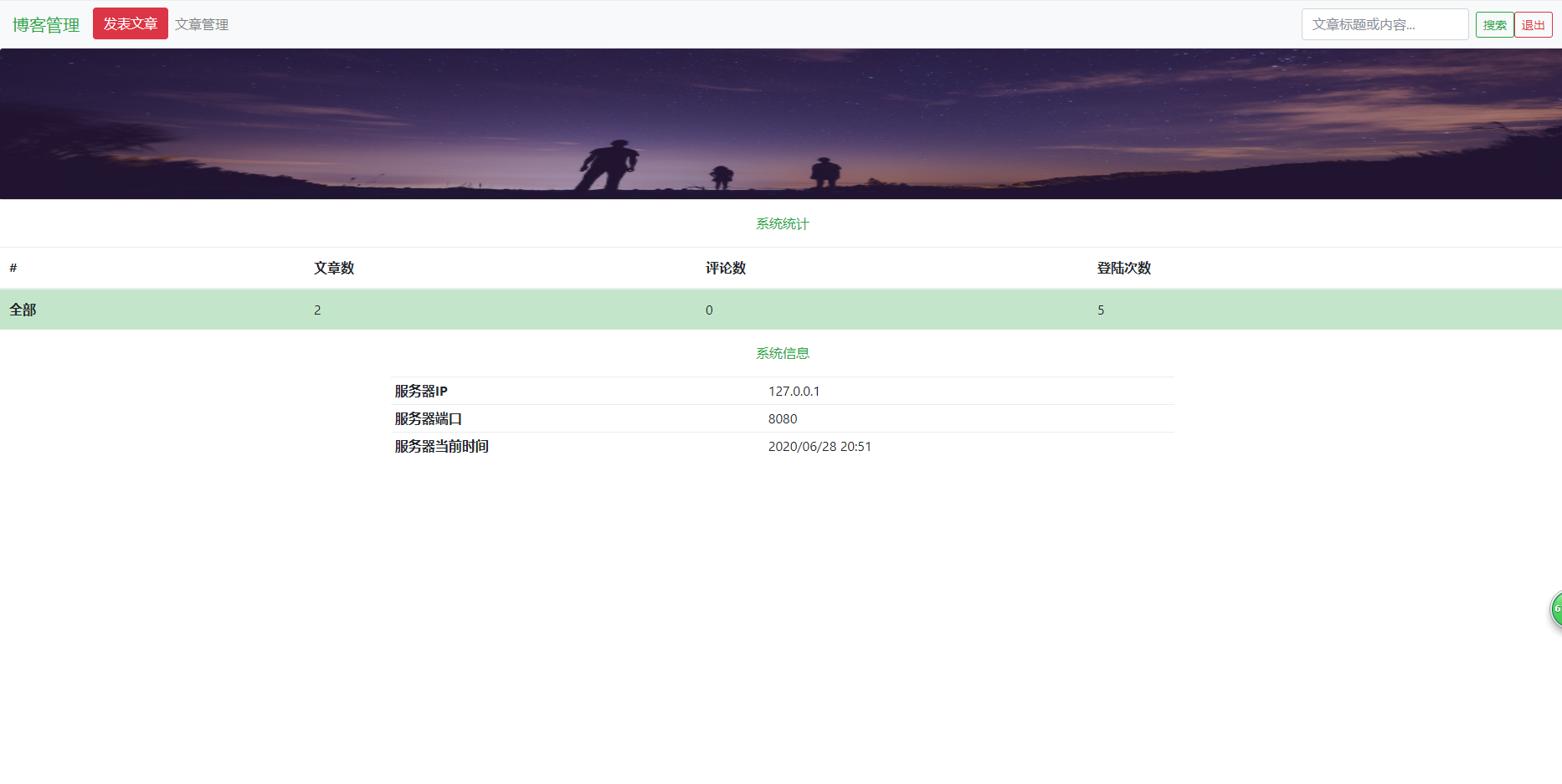The image size is (1562, 784).
Task: Focus the 文章标题或内容 search field
Action: (1384, 24)
